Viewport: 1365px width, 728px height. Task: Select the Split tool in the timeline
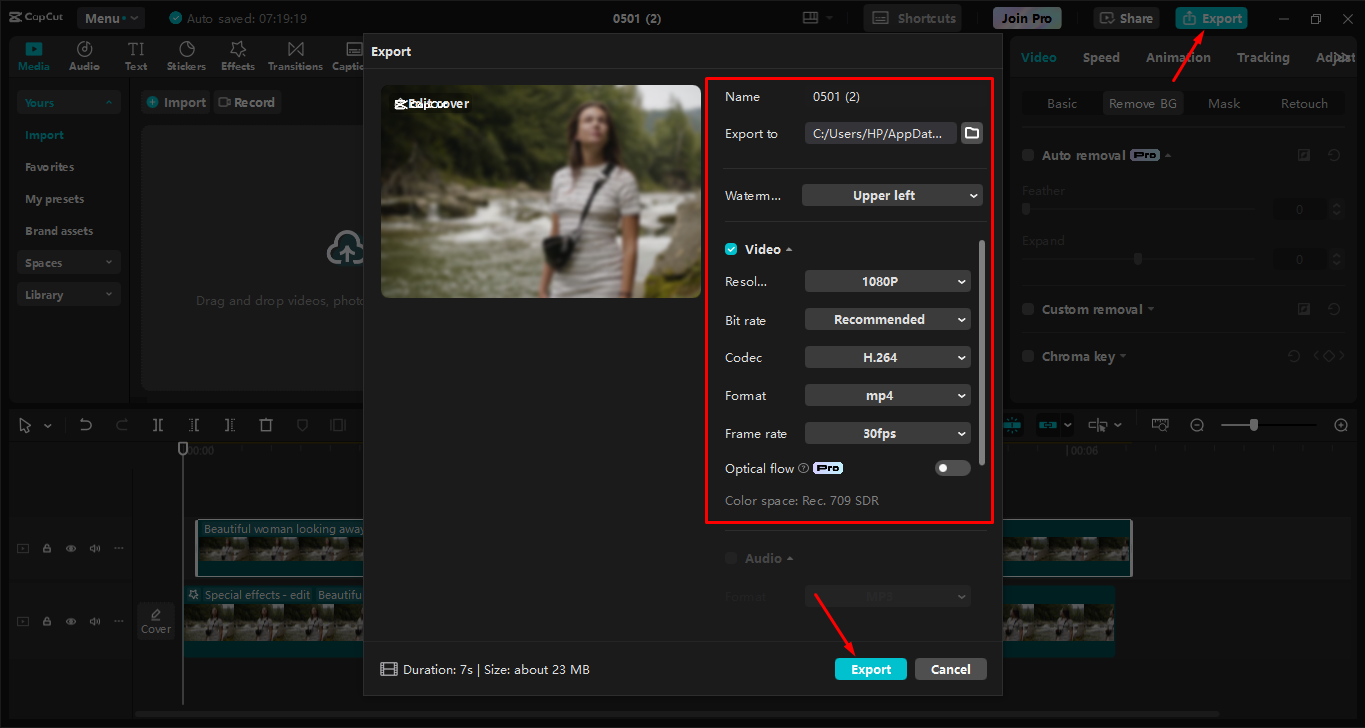point(157,424)
